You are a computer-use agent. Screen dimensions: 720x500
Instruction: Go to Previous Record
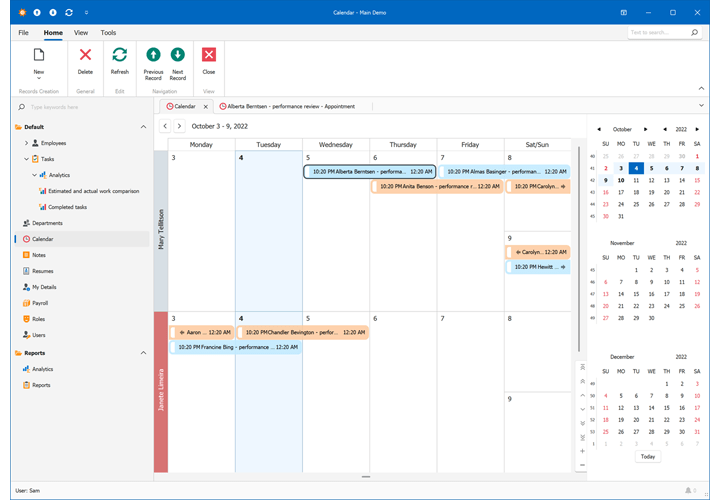click(153, 56)
